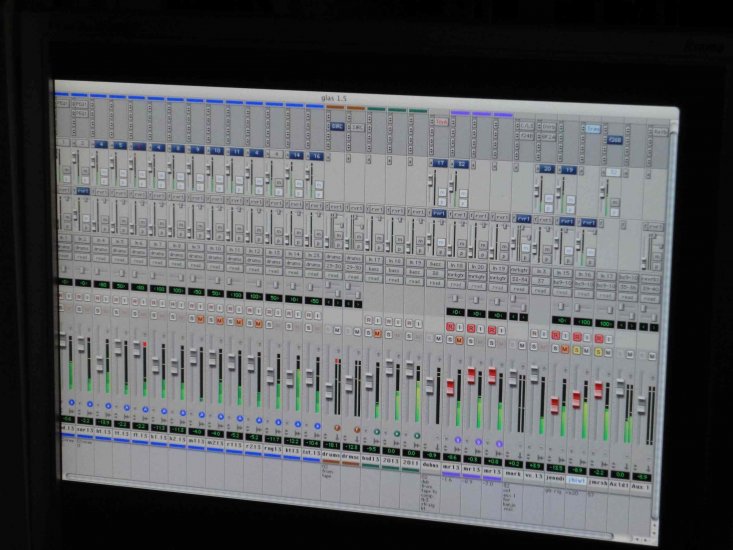Open send number 32 on first mr1.5

pyautogui.click(x=461, y=164)
